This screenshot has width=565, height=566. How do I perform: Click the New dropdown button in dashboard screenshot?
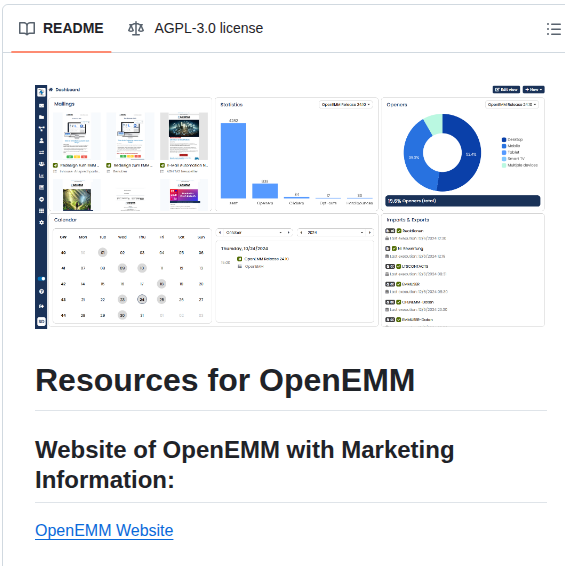pyautogui.click(x=534, y=90)
